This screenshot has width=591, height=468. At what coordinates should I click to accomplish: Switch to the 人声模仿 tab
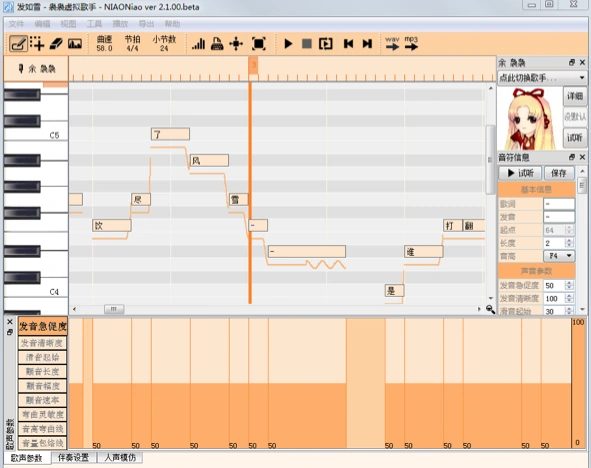(120, 457)
